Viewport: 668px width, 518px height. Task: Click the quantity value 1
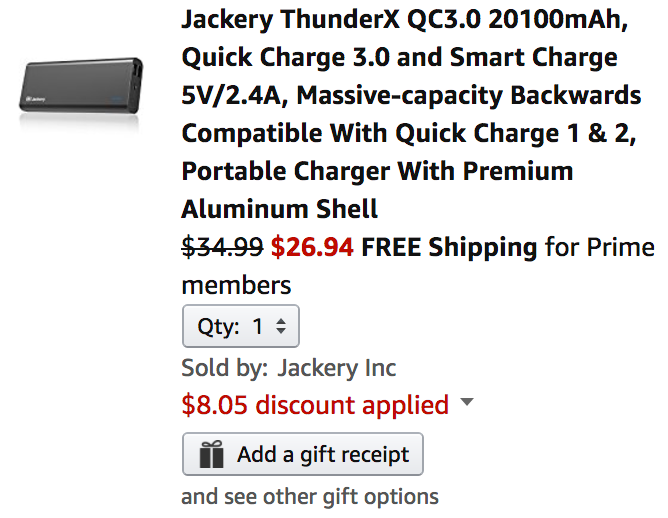click(258, 326)
